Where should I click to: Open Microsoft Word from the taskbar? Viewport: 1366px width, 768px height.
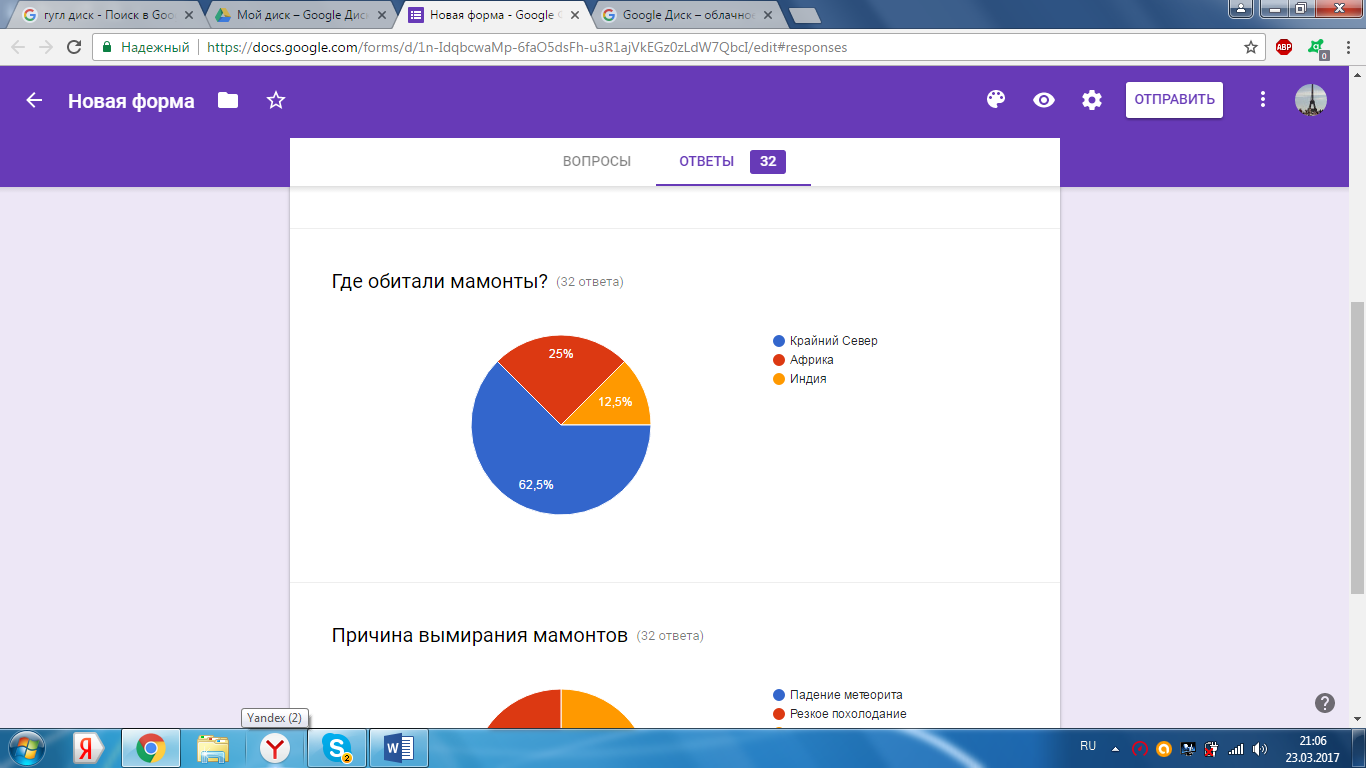398,747
